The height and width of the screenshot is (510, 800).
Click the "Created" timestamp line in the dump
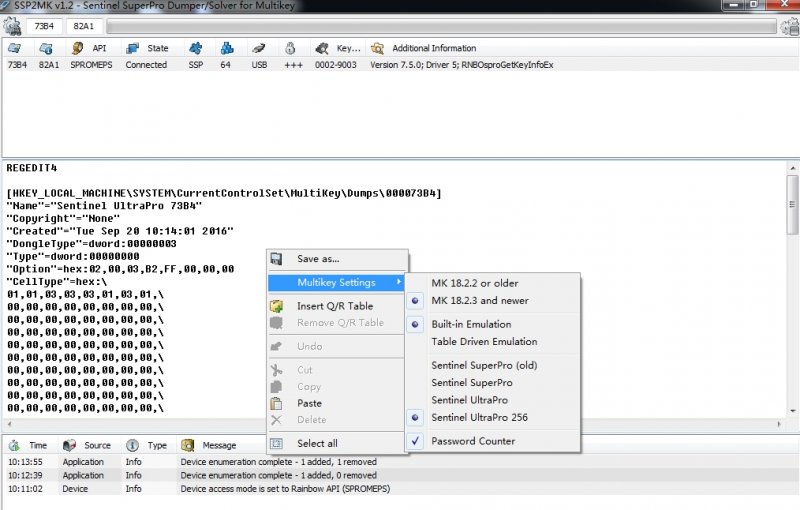point(120,231)
